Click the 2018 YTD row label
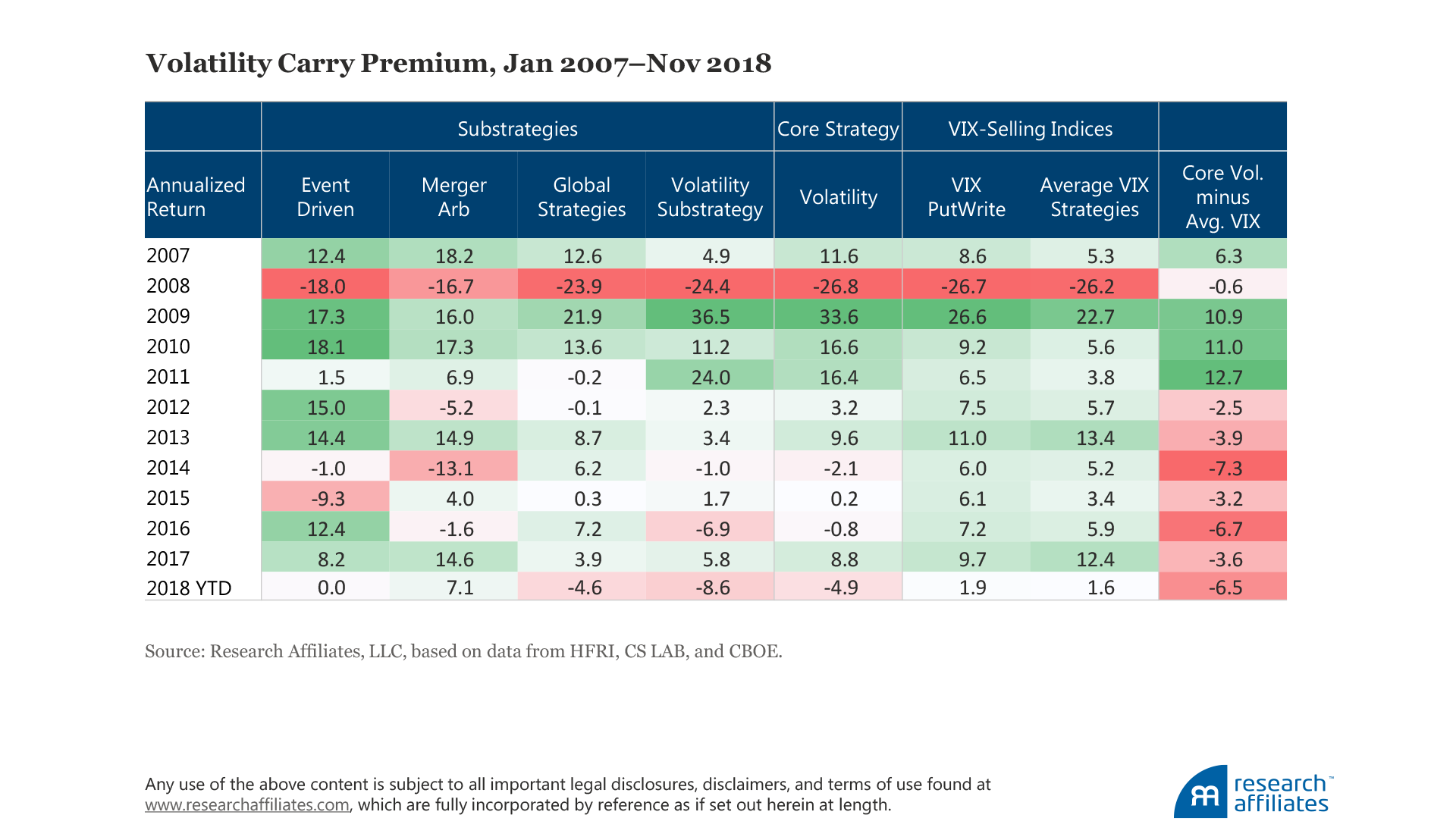Screen dimensions: 1456x840 (189, 588)
